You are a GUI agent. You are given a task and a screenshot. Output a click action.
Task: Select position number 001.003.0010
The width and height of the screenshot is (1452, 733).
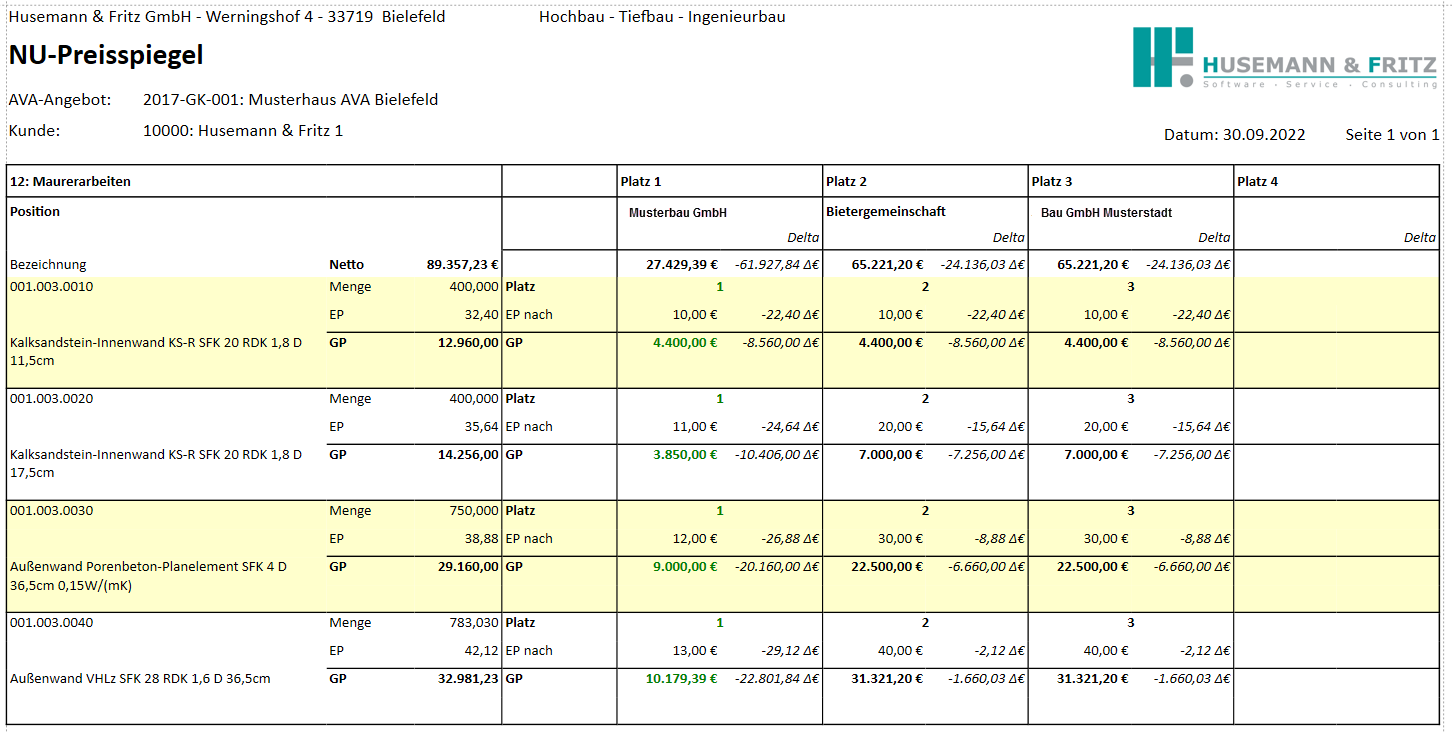point(52,287)
